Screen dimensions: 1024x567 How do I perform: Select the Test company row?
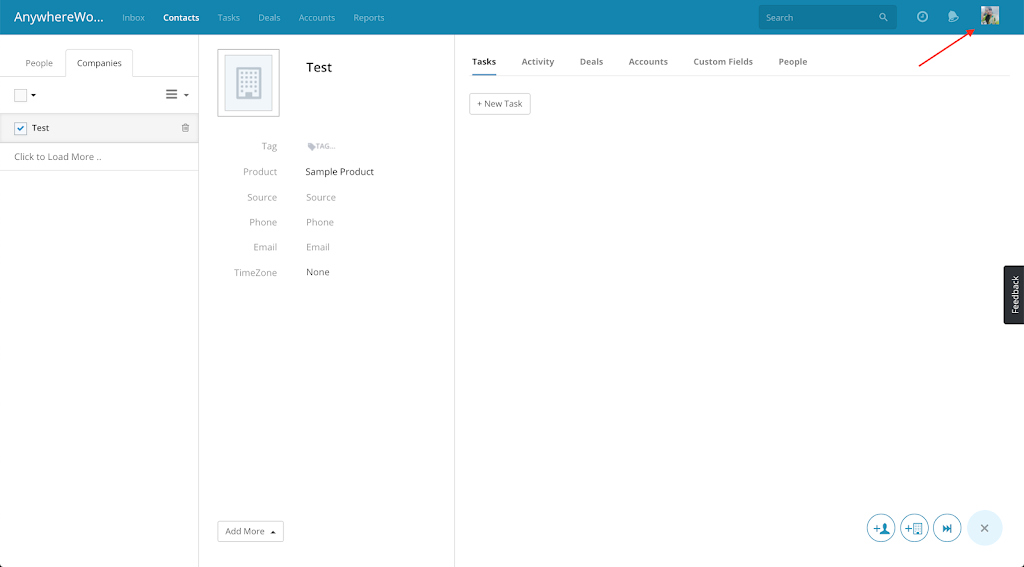(99, 128)
